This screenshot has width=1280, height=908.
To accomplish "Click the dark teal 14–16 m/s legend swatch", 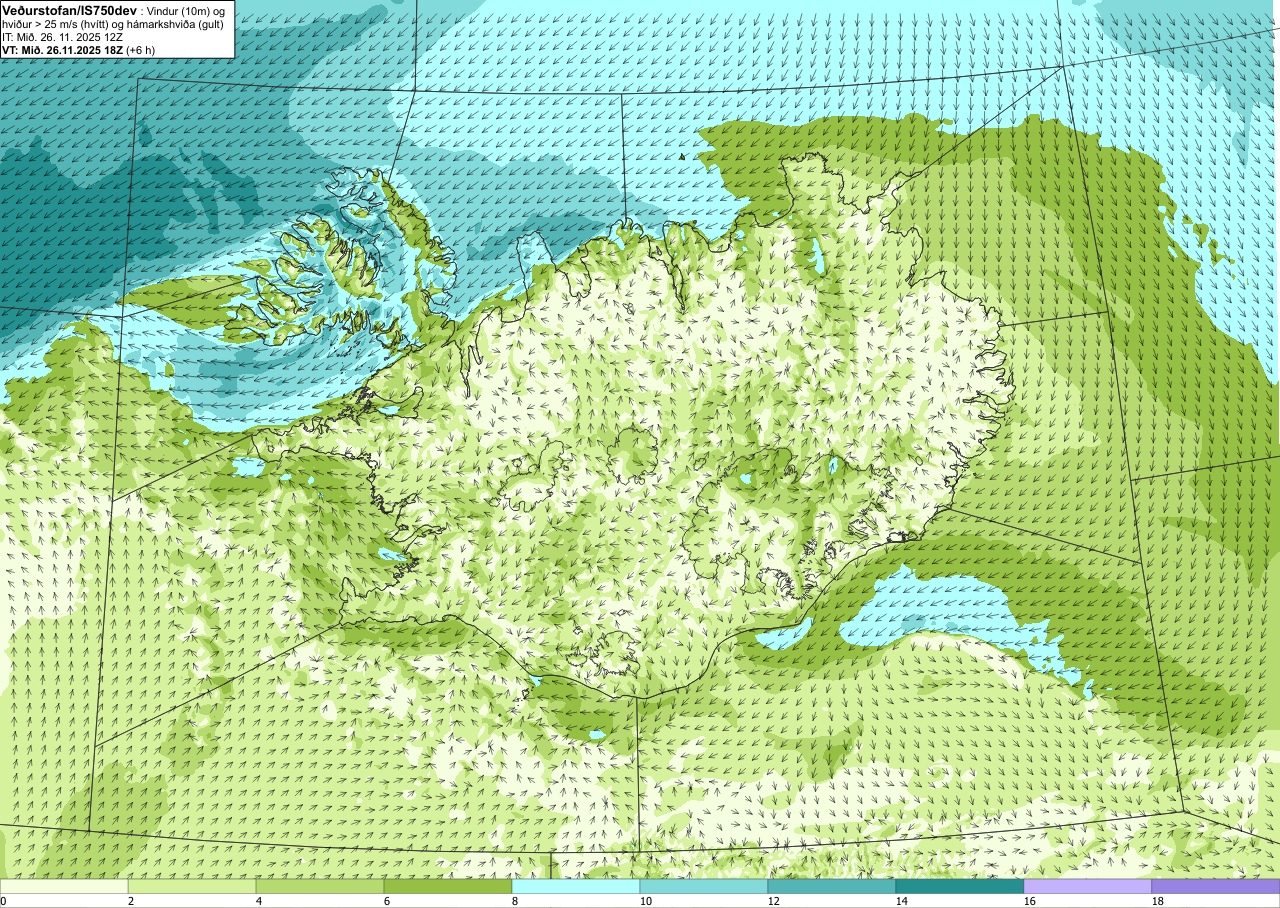I will tap(960, 886).
